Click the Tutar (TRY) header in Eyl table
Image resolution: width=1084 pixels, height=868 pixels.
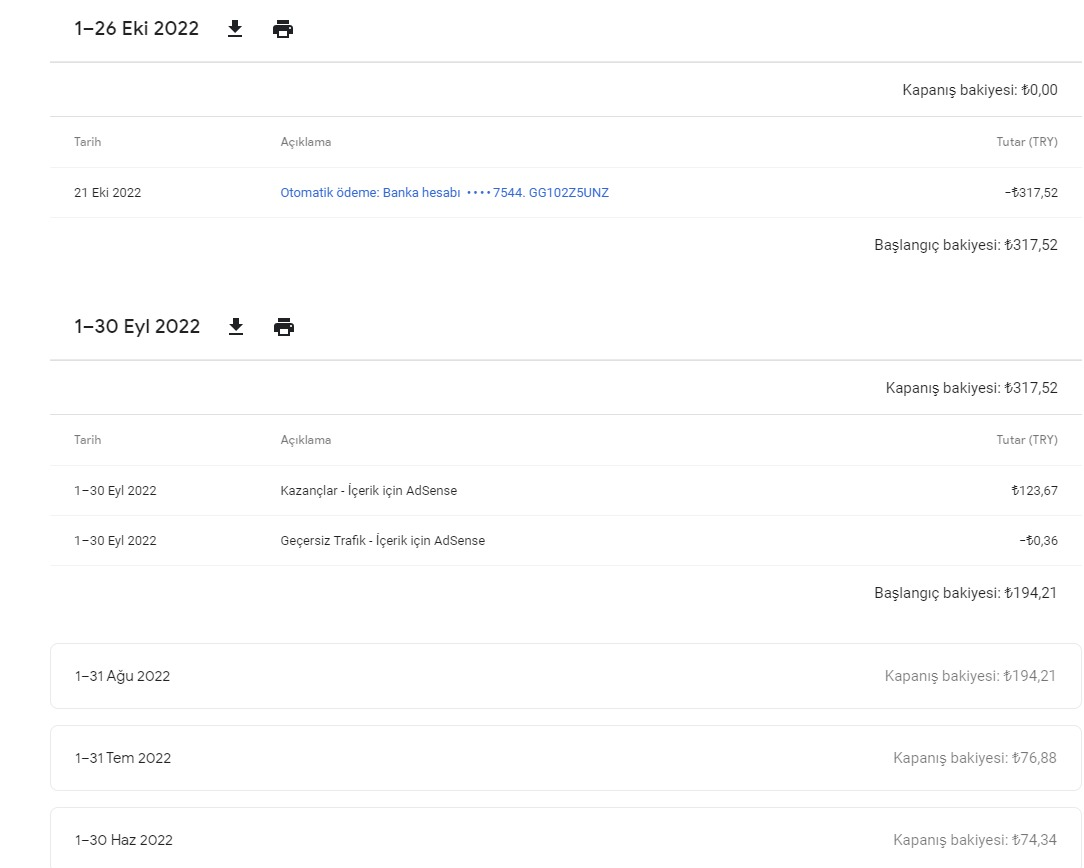1027,440
